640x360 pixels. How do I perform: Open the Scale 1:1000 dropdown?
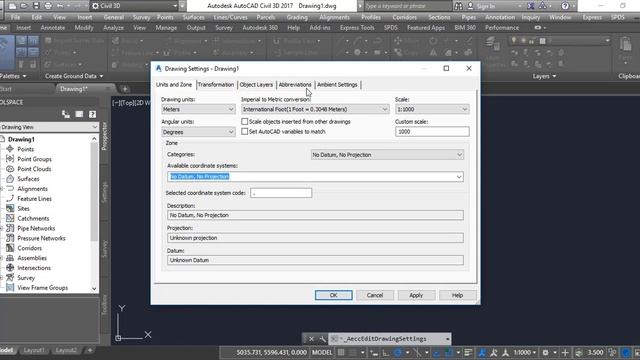(432, 109)
